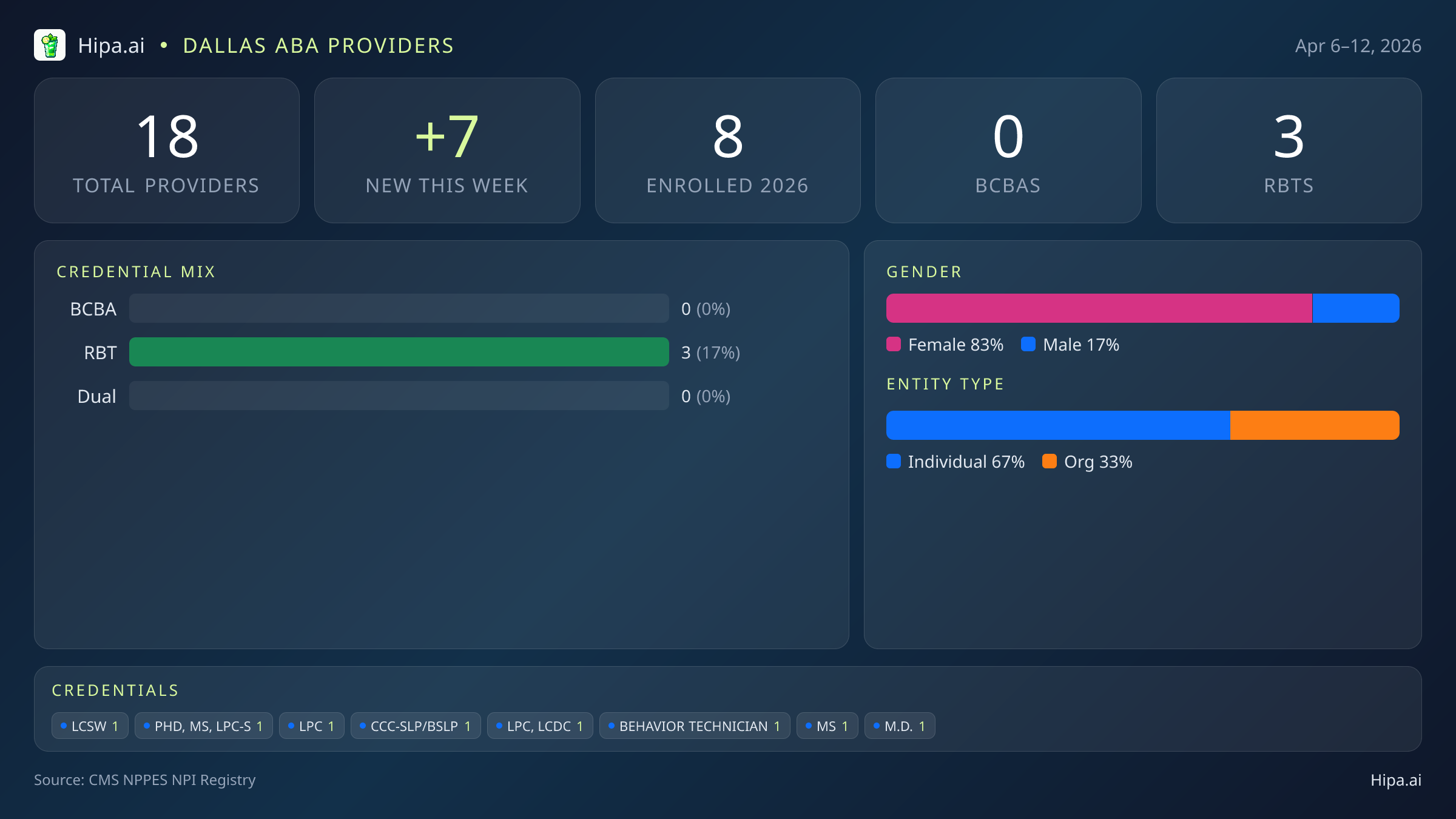Select the Total Providers stat card
This screenshot has width=1456, height=819.
[167, 150]
